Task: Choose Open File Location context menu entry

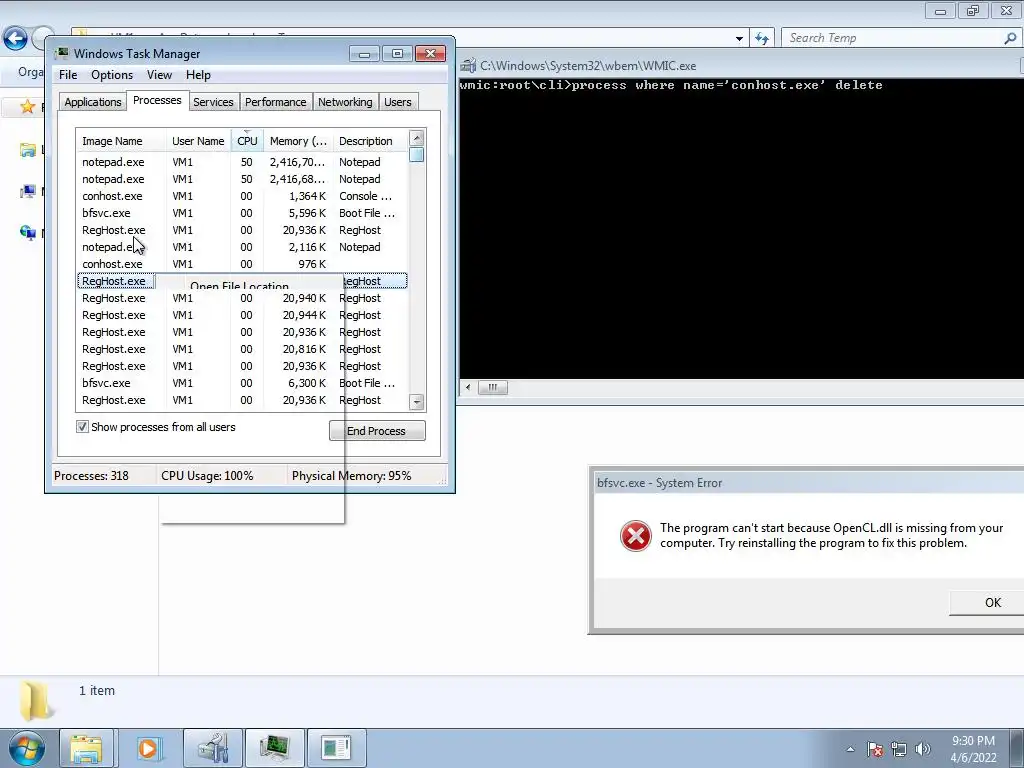Action: coord(239,285)
